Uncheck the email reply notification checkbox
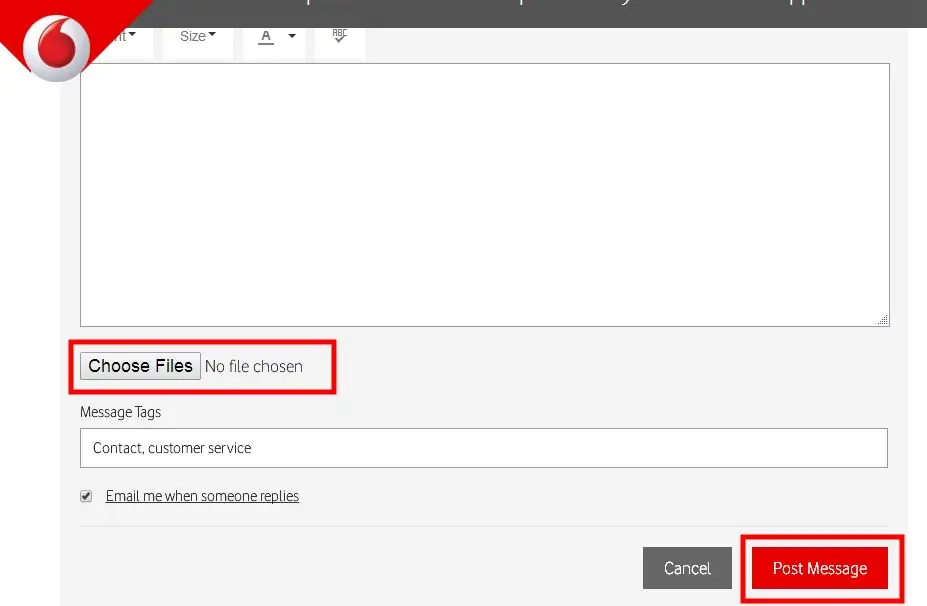The image size is (927, 606). [x=86, y=496]
